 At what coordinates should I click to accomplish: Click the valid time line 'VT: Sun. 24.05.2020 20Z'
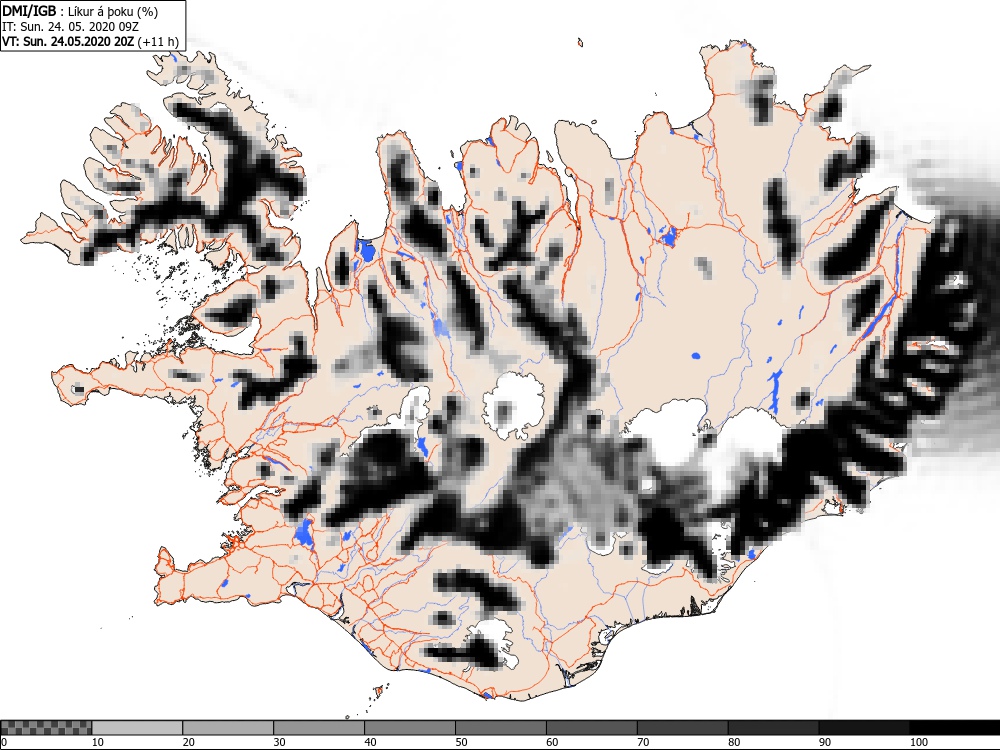(x=68, y=42)
